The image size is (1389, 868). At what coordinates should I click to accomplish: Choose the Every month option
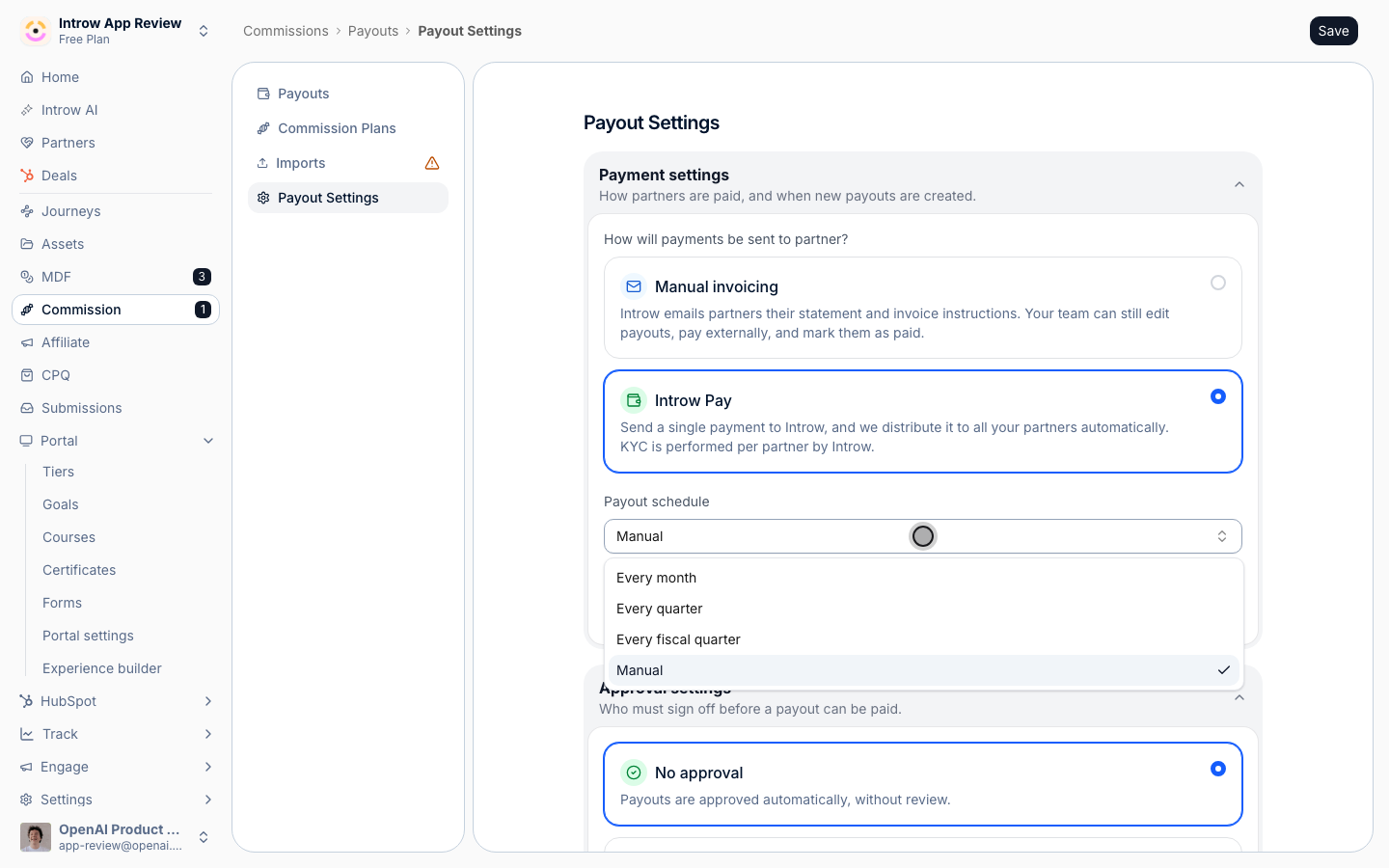922,578
